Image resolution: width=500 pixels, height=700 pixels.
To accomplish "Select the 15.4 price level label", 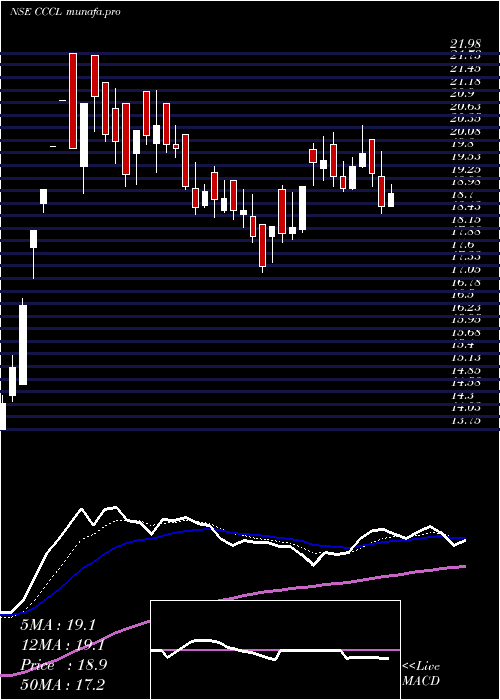I will pyautogui.click(x=462, y=346).
